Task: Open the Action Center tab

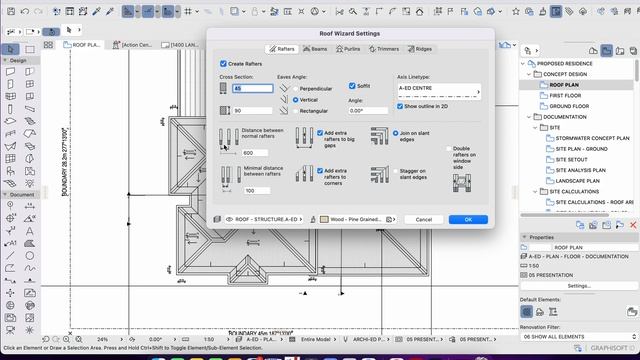Action: [x=132, y=45]
